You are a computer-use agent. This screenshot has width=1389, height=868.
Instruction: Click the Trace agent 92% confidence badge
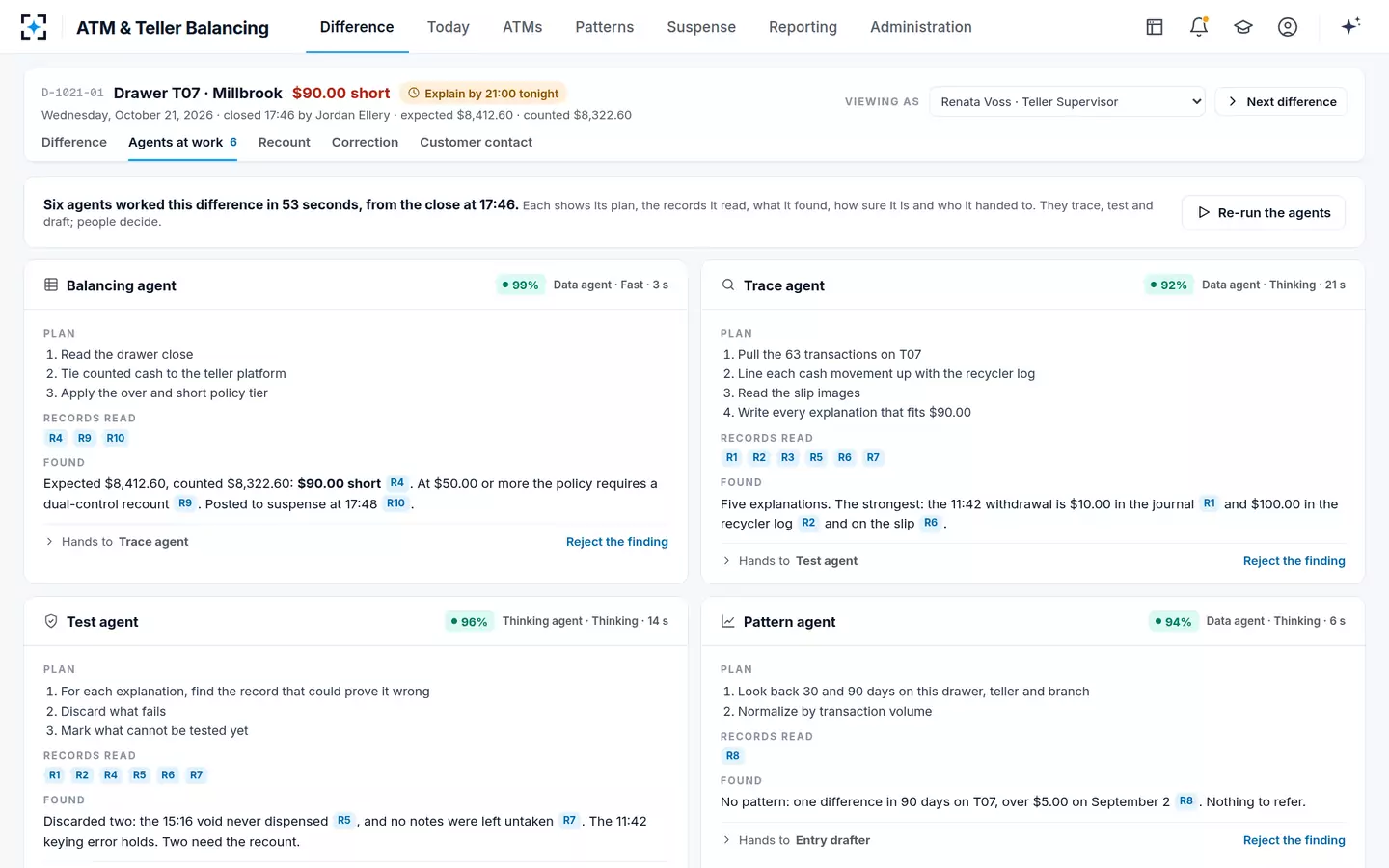1169,285
